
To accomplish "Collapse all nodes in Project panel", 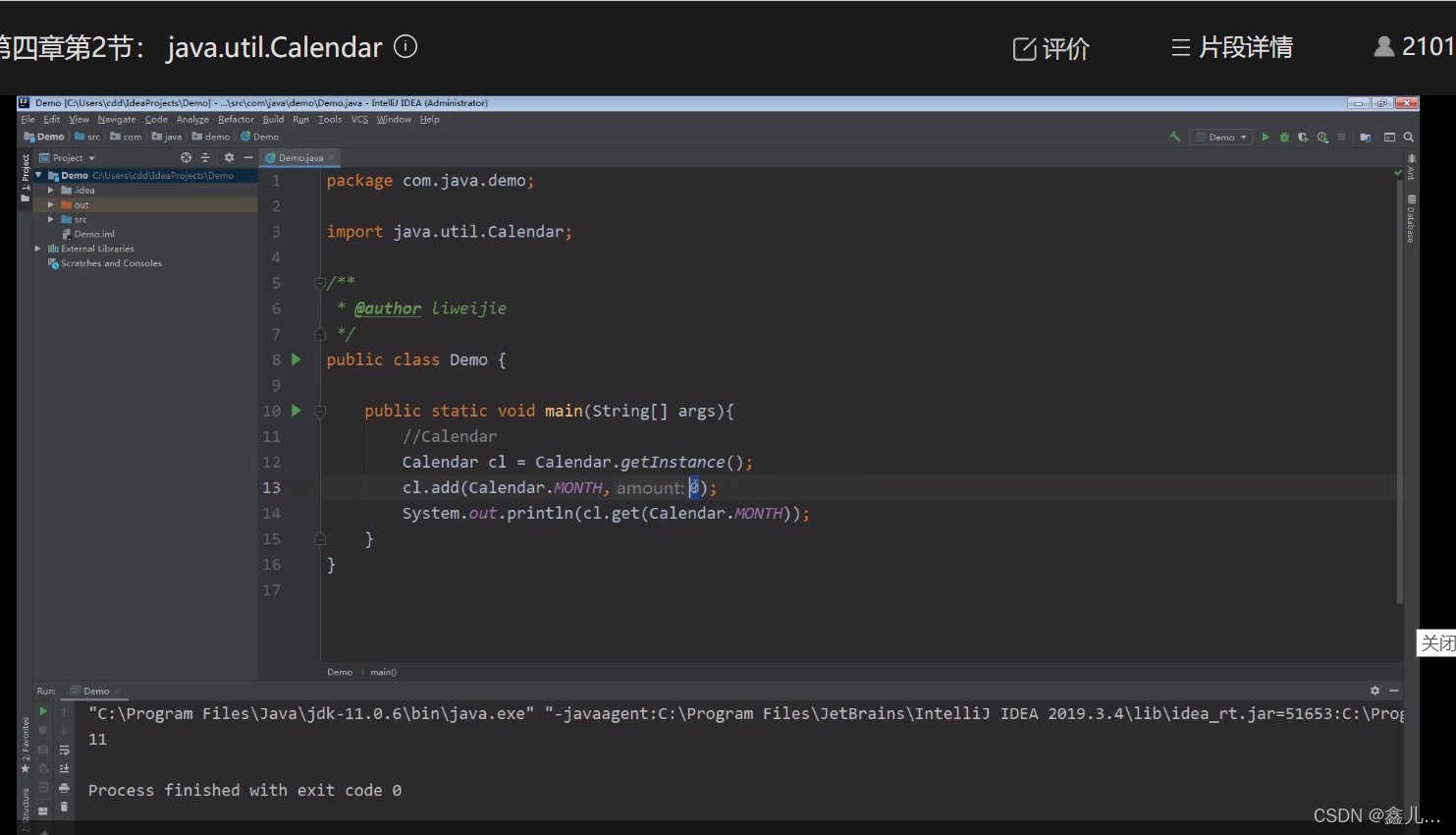I will pyautogui.click(x=205, y=157).
